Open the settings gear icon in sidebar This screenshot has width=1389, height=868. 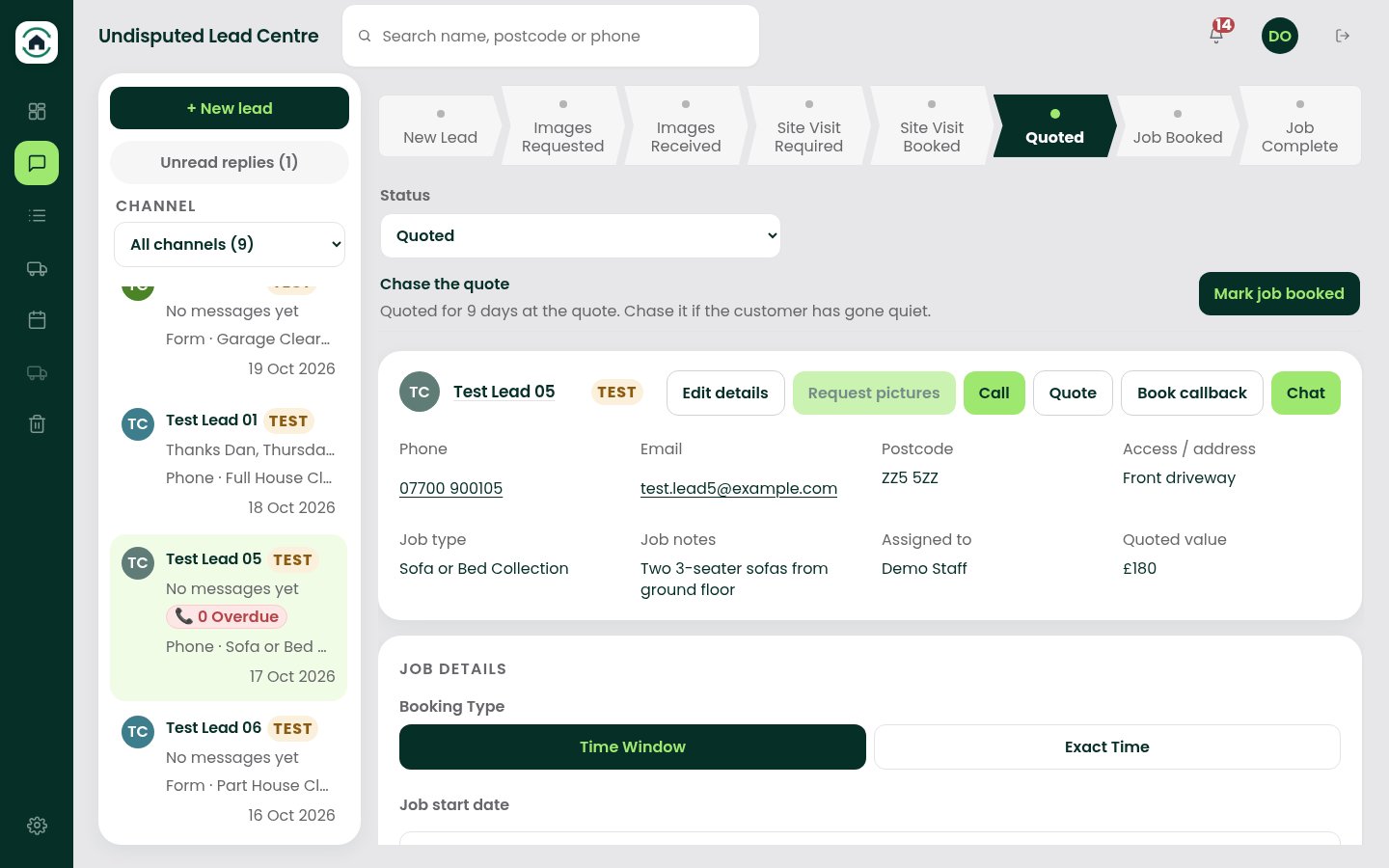tap(37, 826)
